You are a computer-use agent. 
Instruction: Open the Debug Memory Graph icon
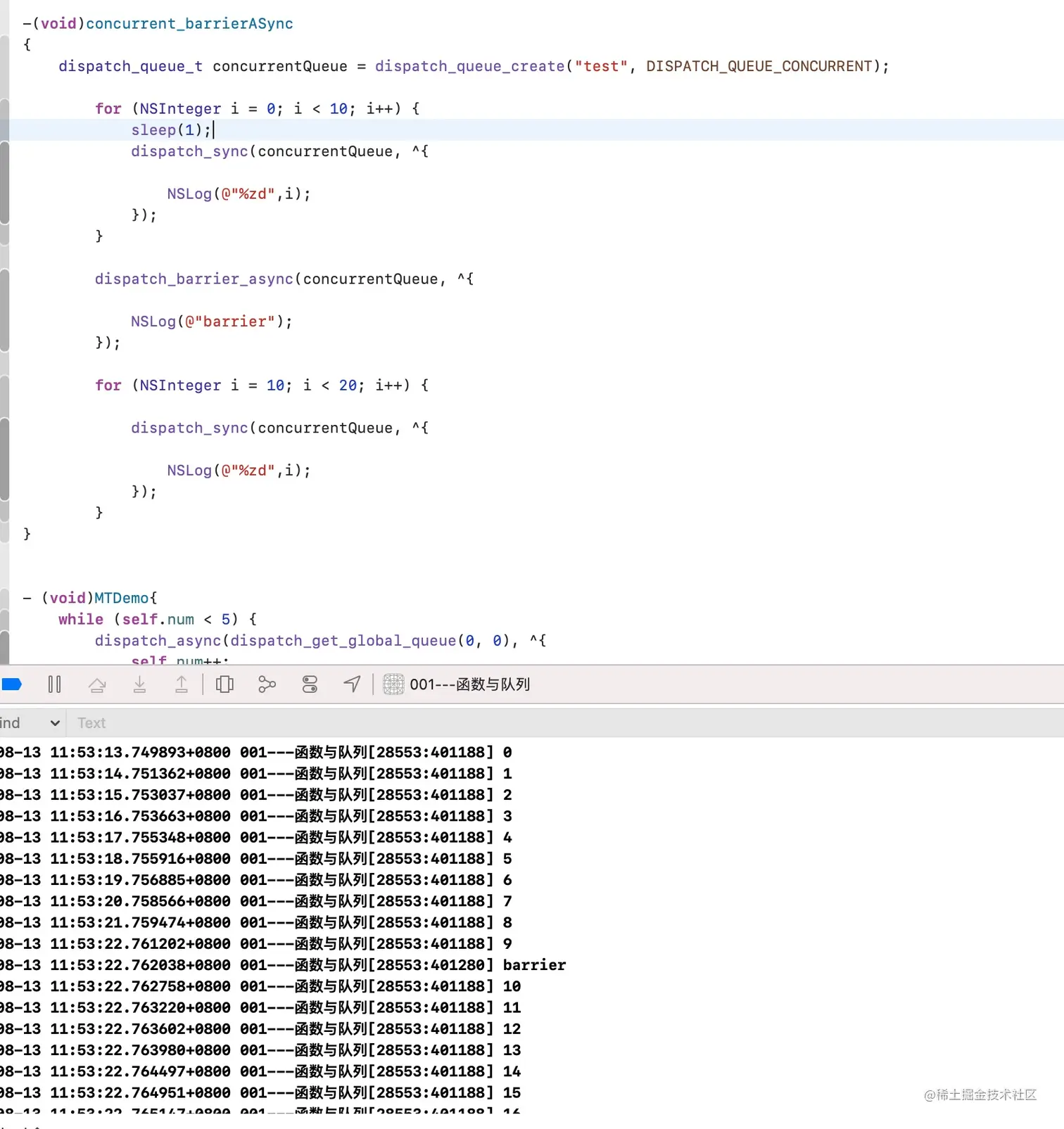point(267,684)
